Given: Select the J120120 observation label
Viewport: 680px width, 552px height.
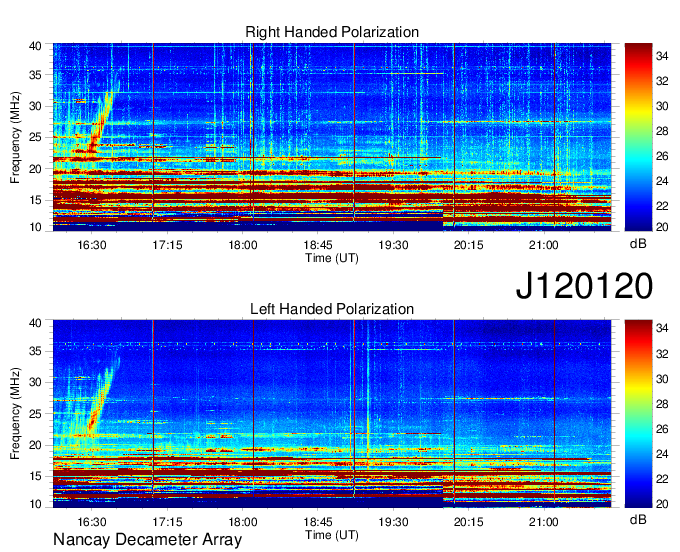Looking at the screenshot, I should (584, 285).
